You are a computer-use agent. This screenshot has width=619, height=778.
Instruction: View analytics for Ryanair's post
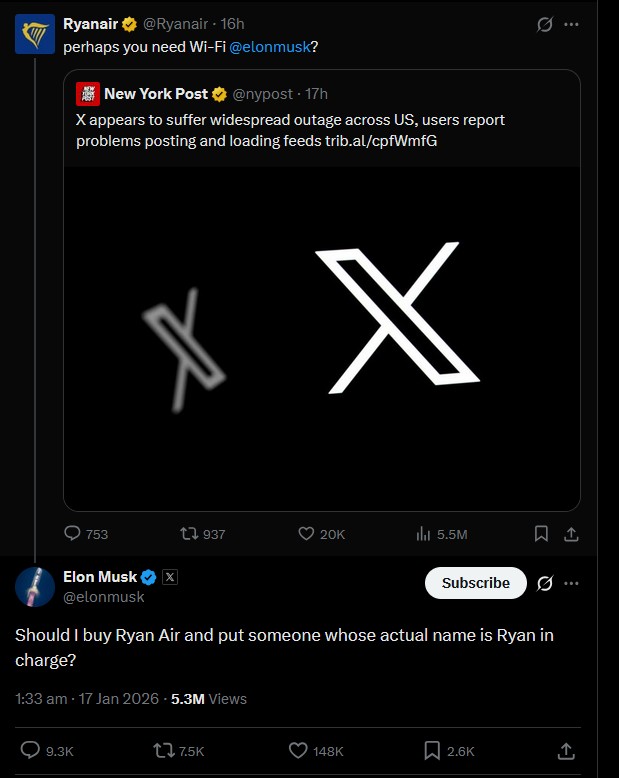coord(423,534)
